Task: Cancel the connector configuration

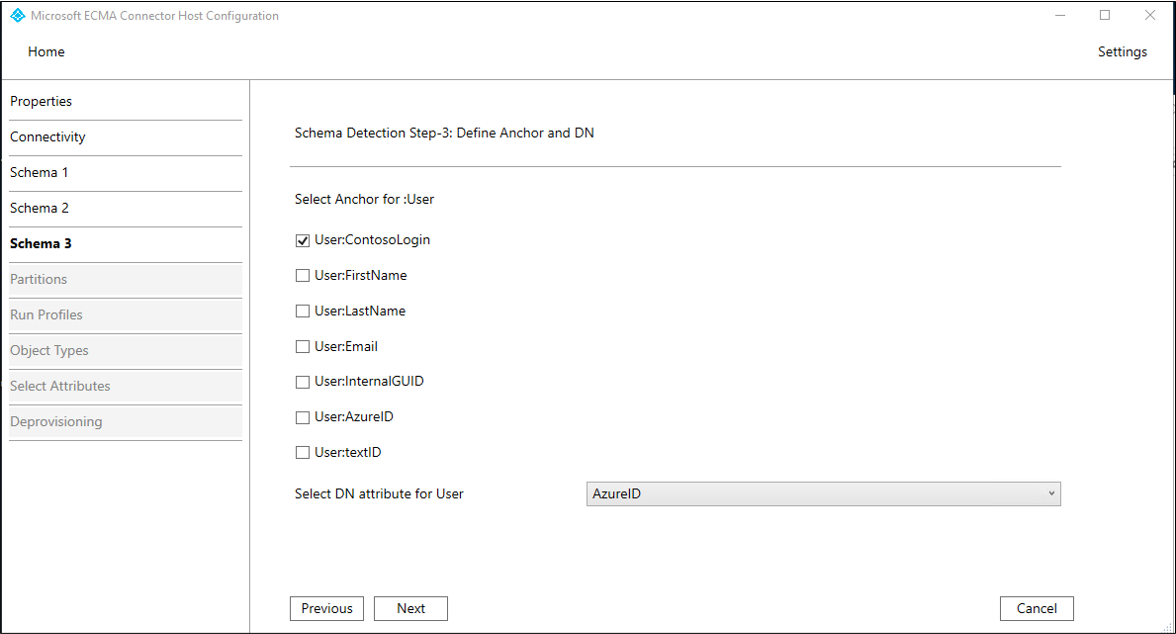Action: click(x=1036, y=609)
